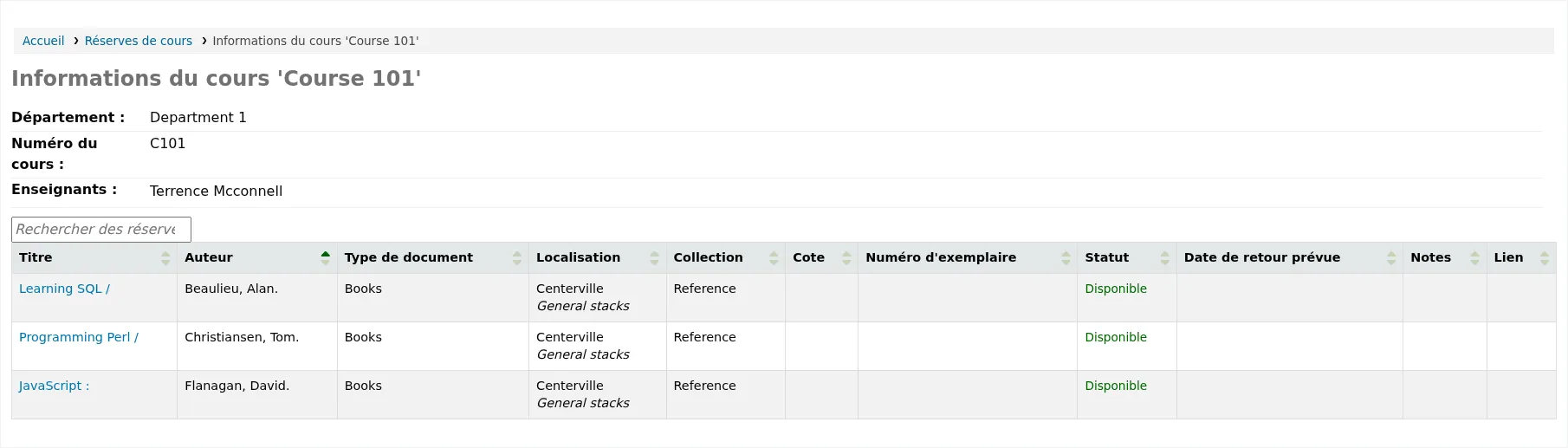Click the Cote column sort arrows

[846, 258]
